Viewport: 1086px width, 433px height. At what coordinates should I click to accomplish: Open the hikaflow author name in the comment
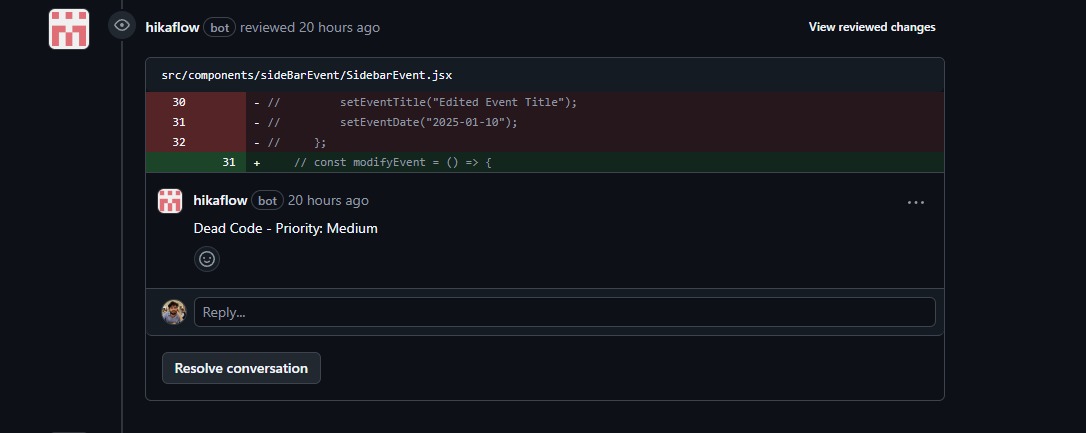220,200
